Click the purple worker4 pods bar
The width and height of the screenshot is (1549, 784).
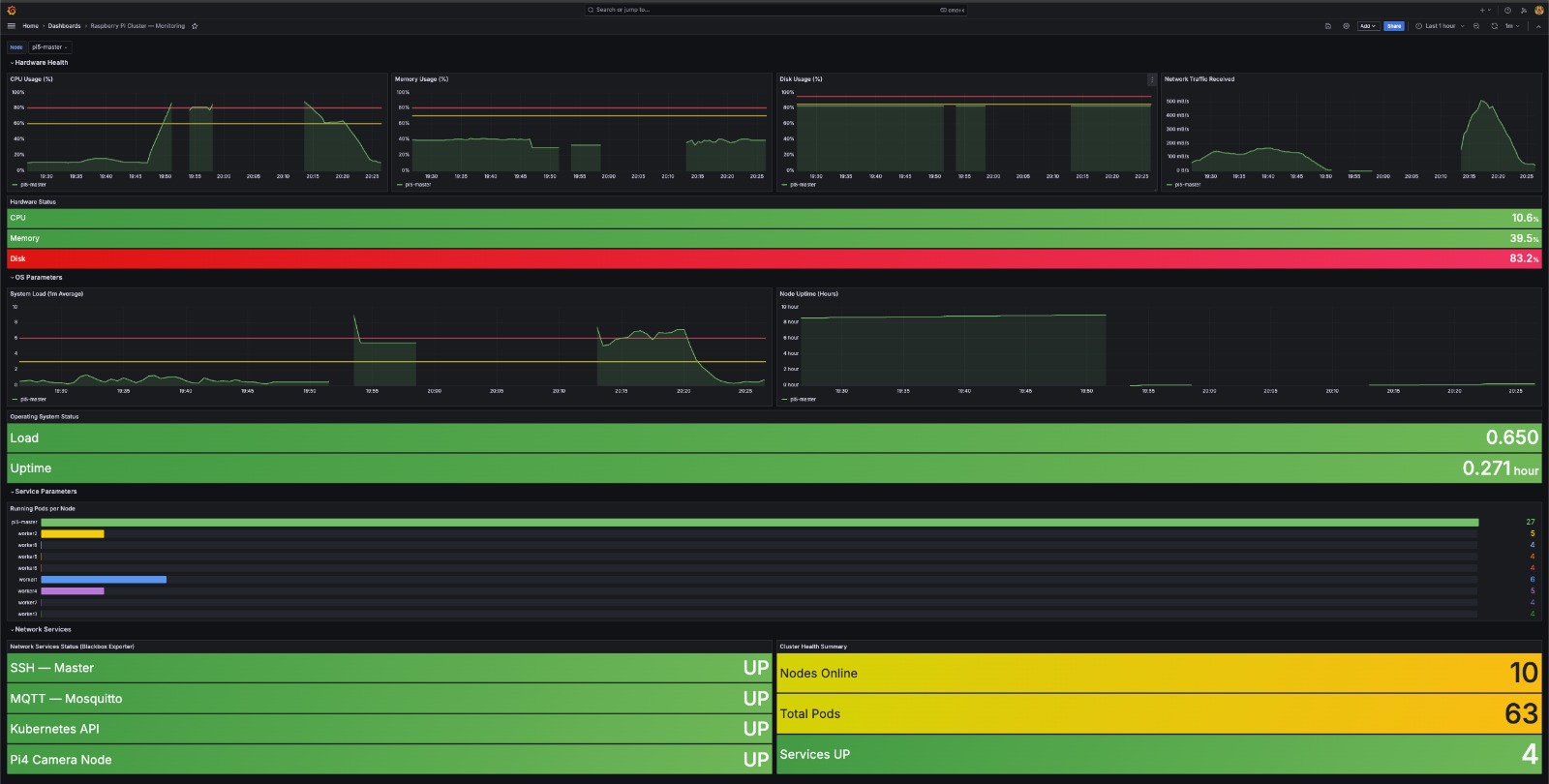click(x=73, y=590)
